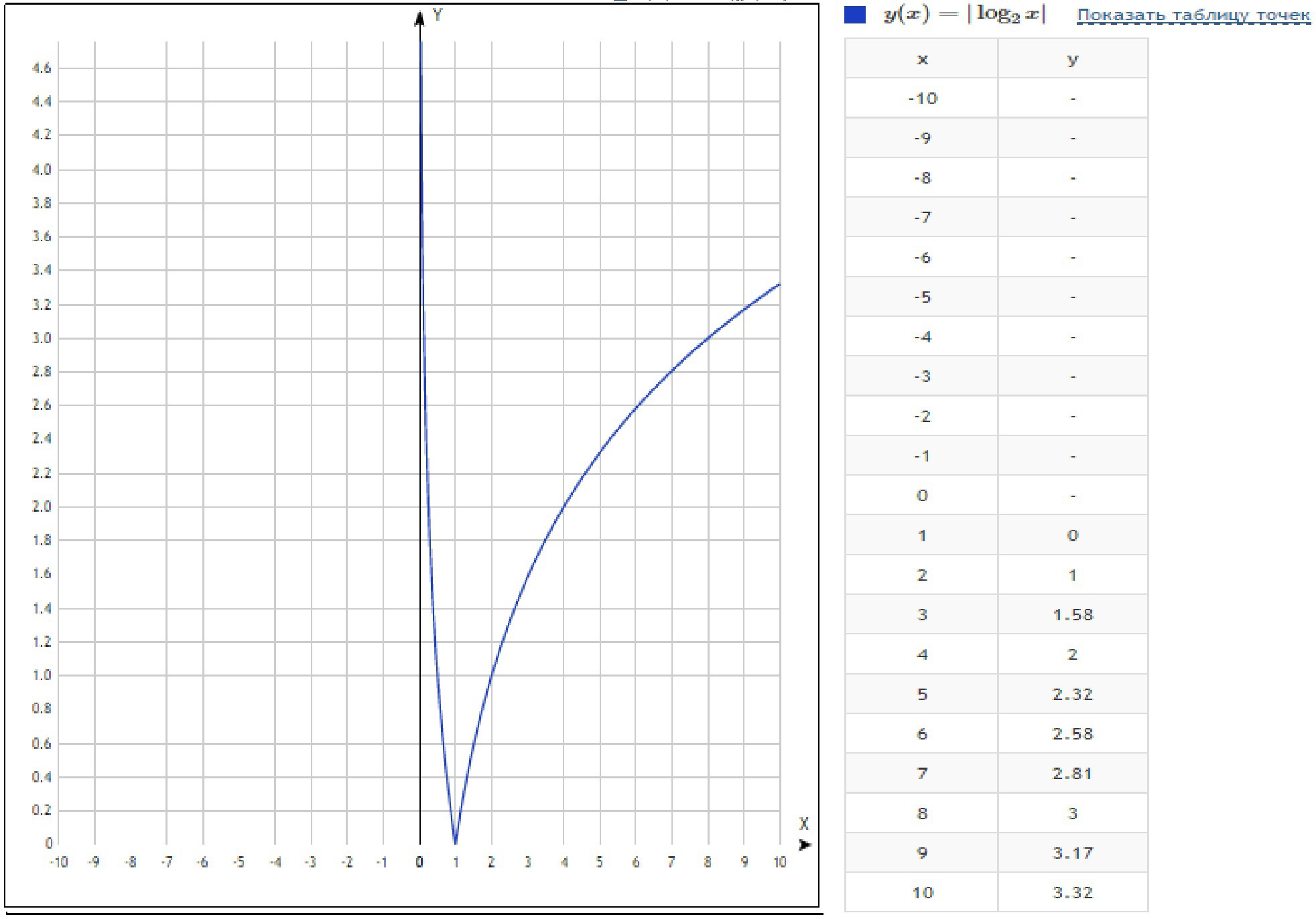Click the curve minimum at x = 1
The image size is (1316, 919).
pyautogui.click(x=456, y=842)
